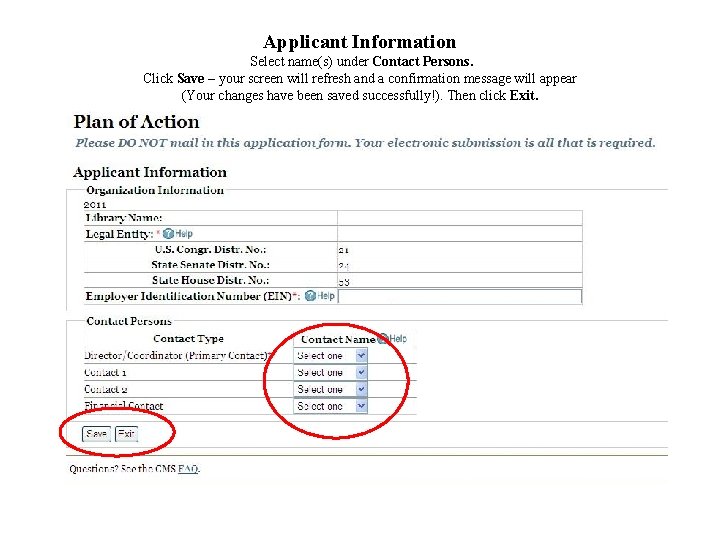Click the Director/Coordinator (Primary Contact) label
Image resolution: width=720 pixels, height=540 pixels.
coord(178,355)
